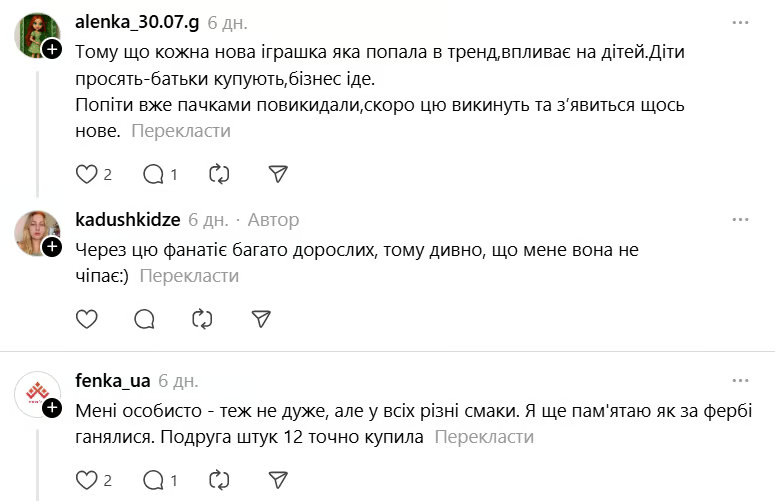Repost kadushkidze's reply
Image resolution: width=775 pixels, height=501 pixels.
point(202,319)
